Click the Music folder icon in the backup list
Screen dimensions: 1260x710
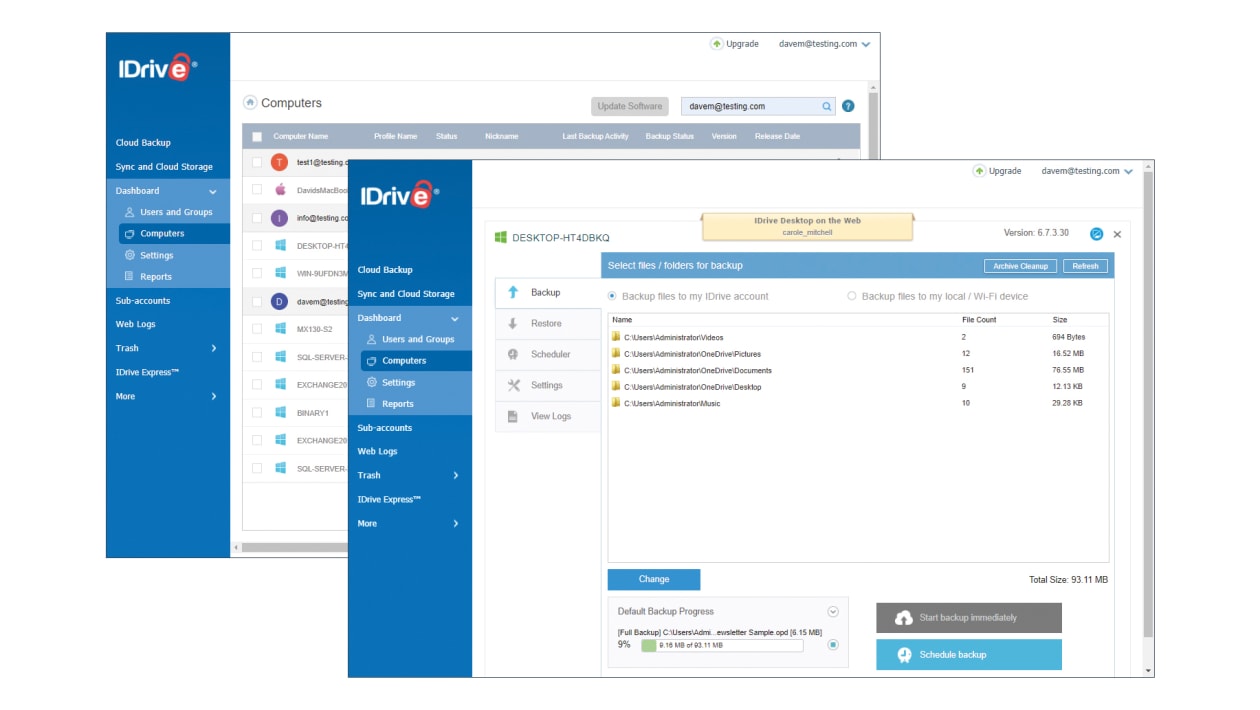[x=616, y=403]
